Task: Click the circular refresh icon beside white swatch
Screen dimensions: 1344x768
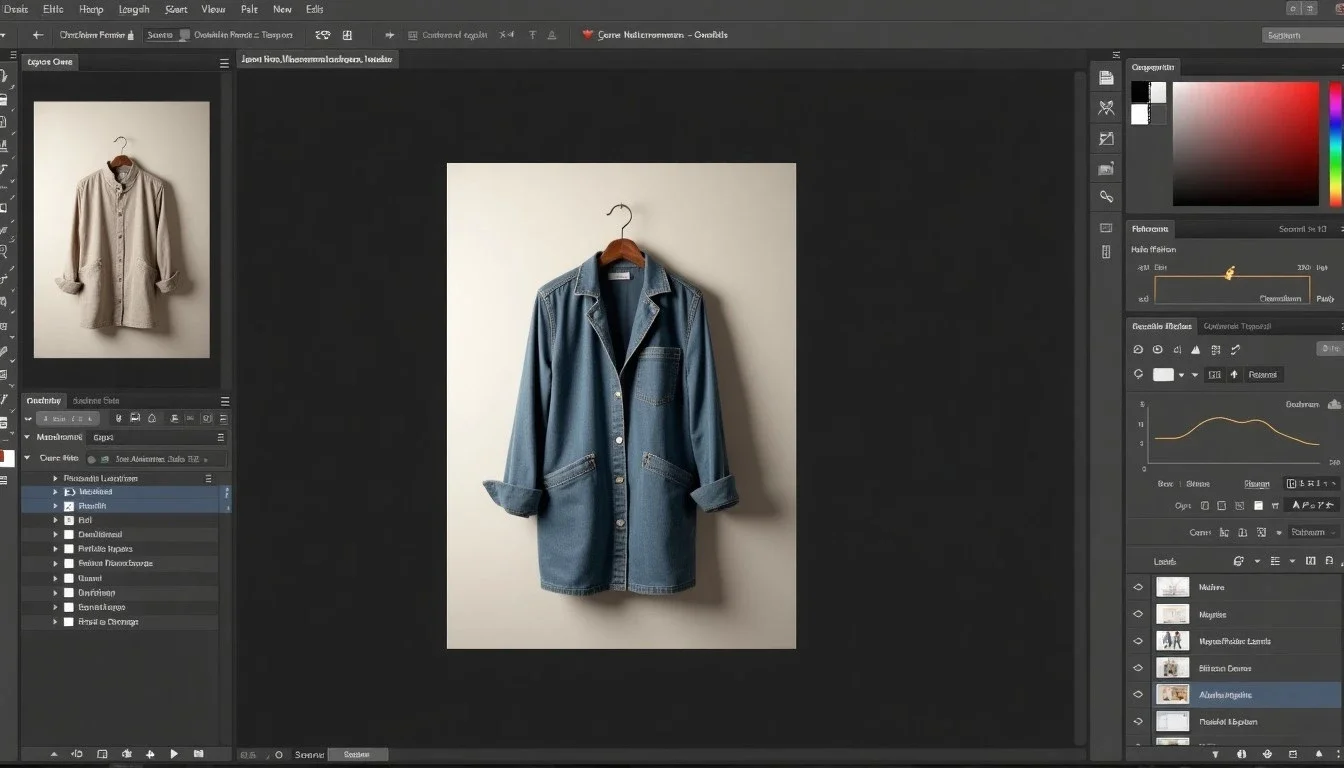Action: point(1138,374)
